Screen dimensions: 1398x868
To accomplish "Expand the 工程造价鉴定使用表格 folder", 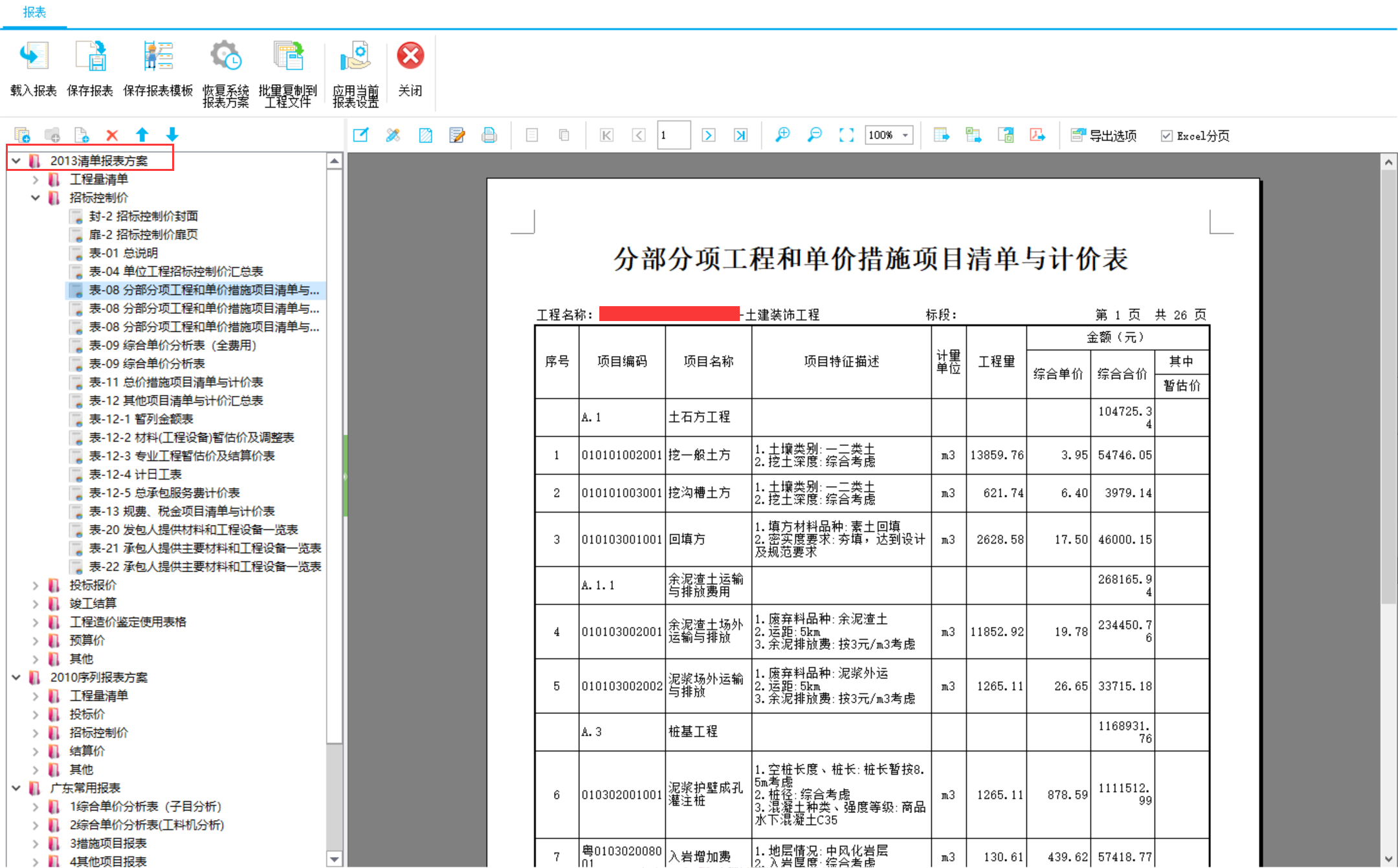I will [36, 622].
